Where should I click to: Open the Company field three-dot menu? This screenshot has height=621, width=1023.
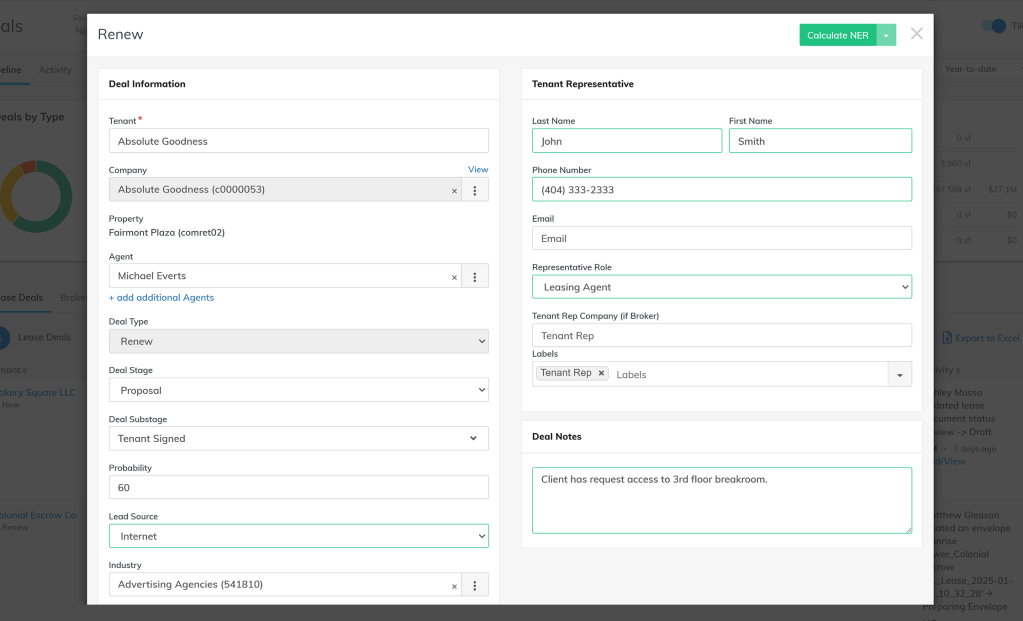(474, 190)
